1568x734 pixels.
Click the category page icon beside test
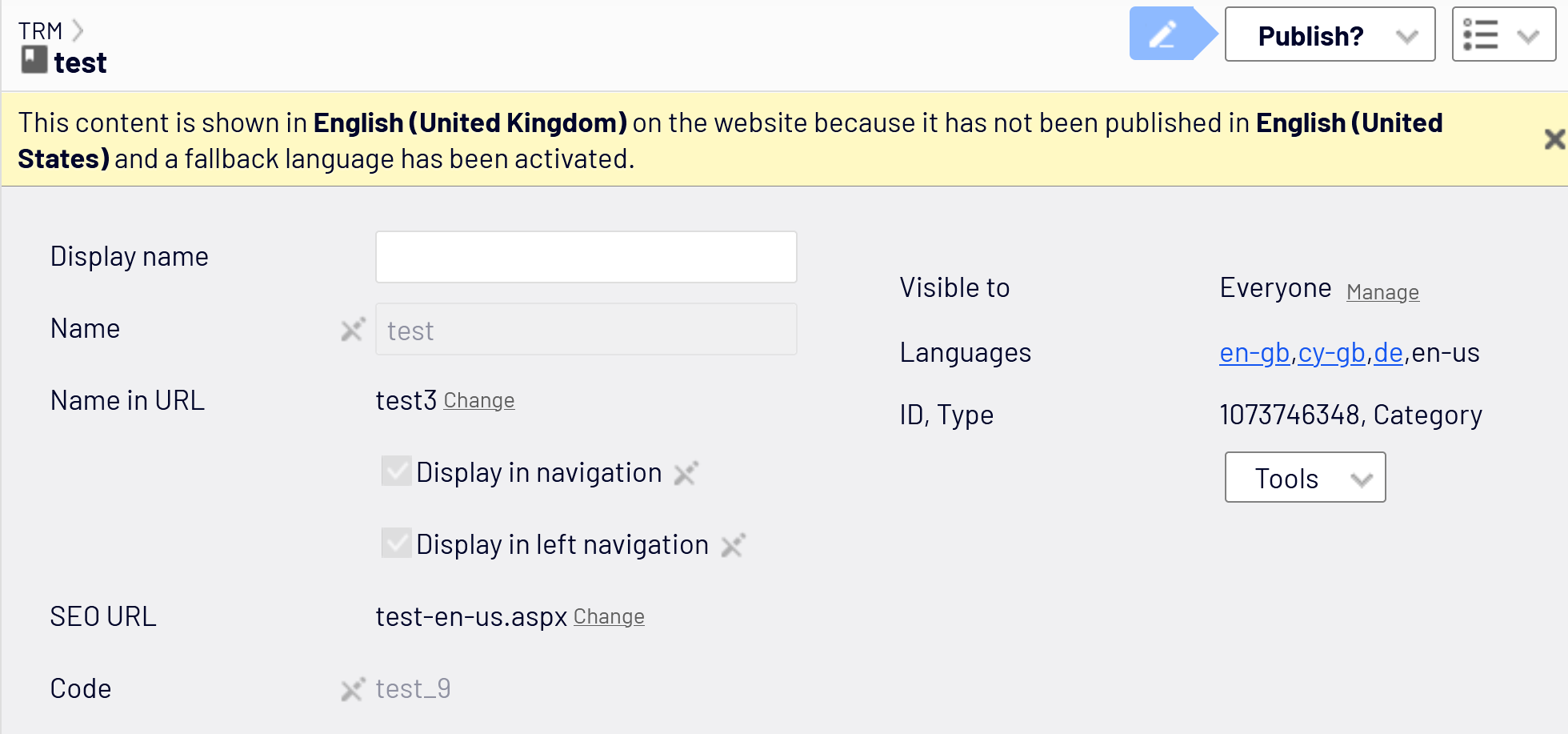click(34, 60)
